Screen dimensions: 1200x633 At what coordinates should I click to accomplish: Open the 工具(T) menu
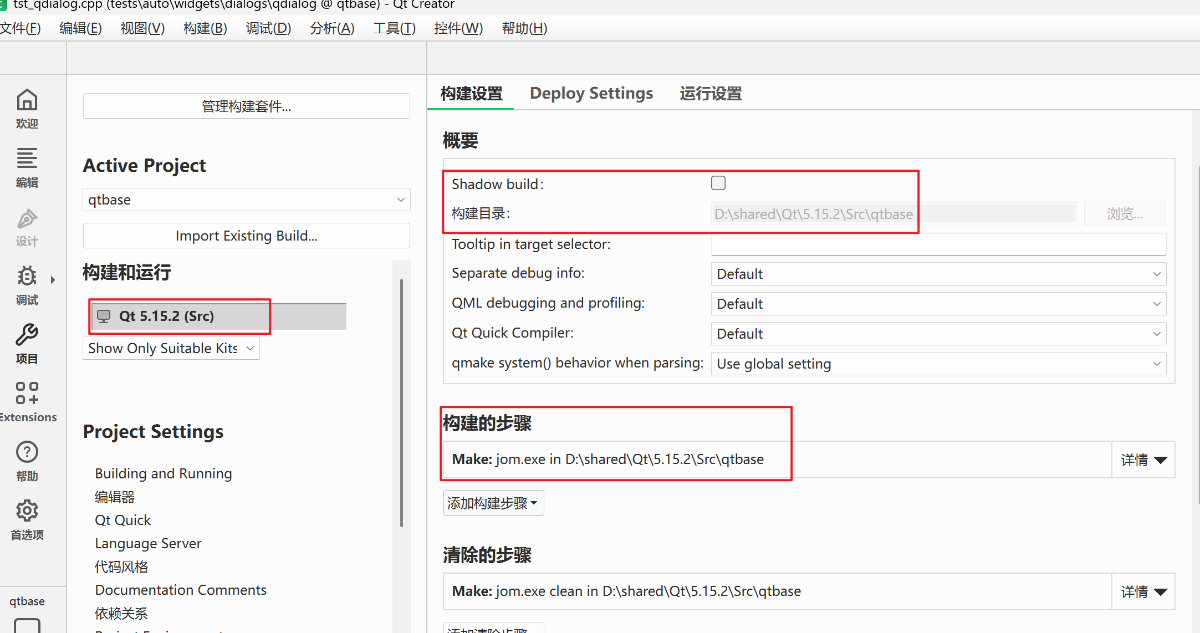point(394,28)
